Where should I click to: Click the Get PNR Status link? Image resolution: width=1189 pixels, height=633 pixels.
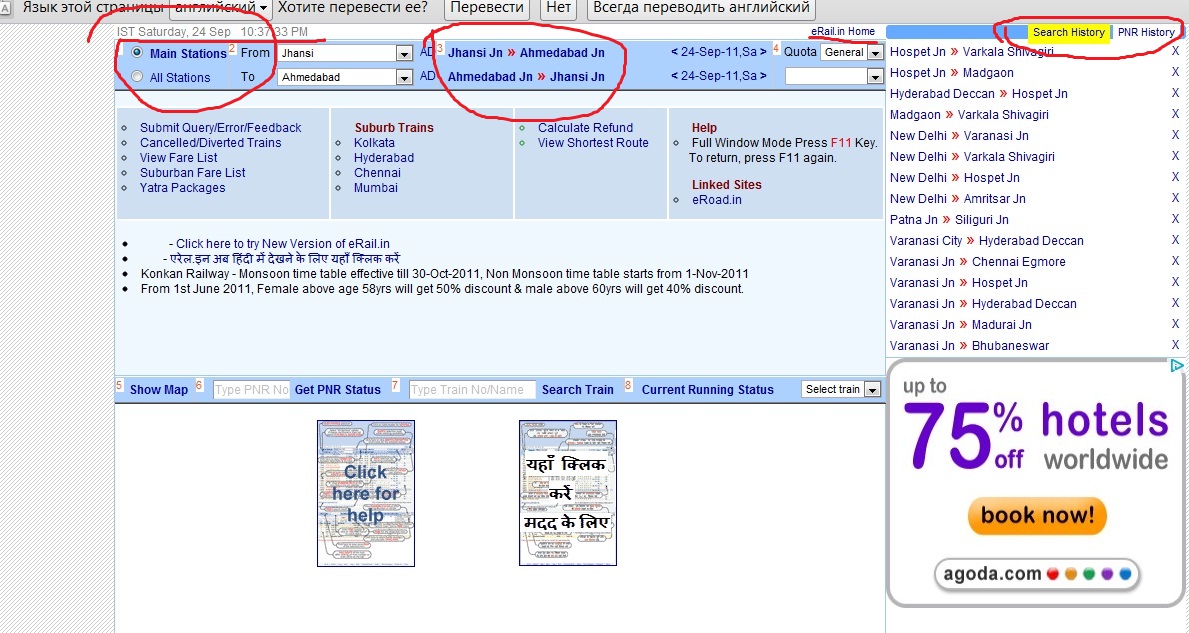[x=338, y=390]
